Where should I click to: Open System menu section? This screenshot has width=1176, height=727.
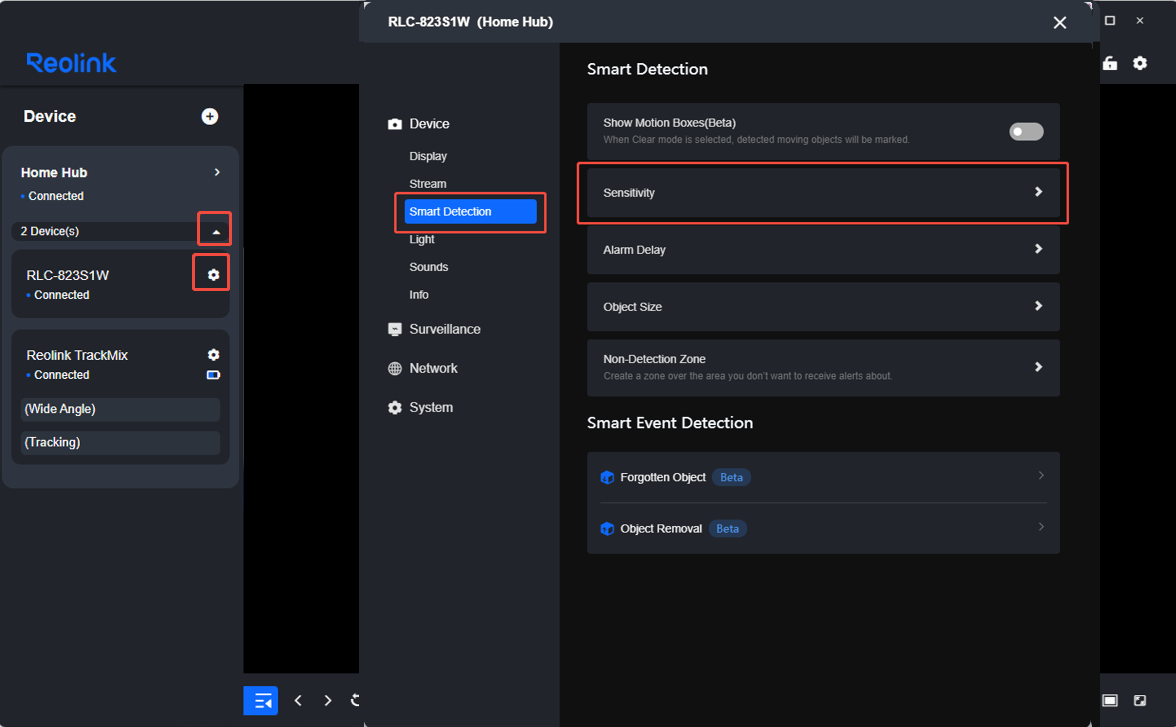click(420, 407)
